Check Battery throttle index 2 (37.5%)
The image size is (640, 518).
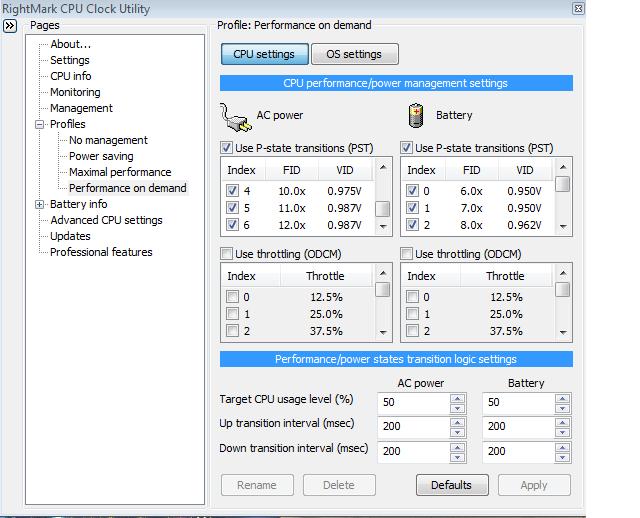click(x=412, y=330)
